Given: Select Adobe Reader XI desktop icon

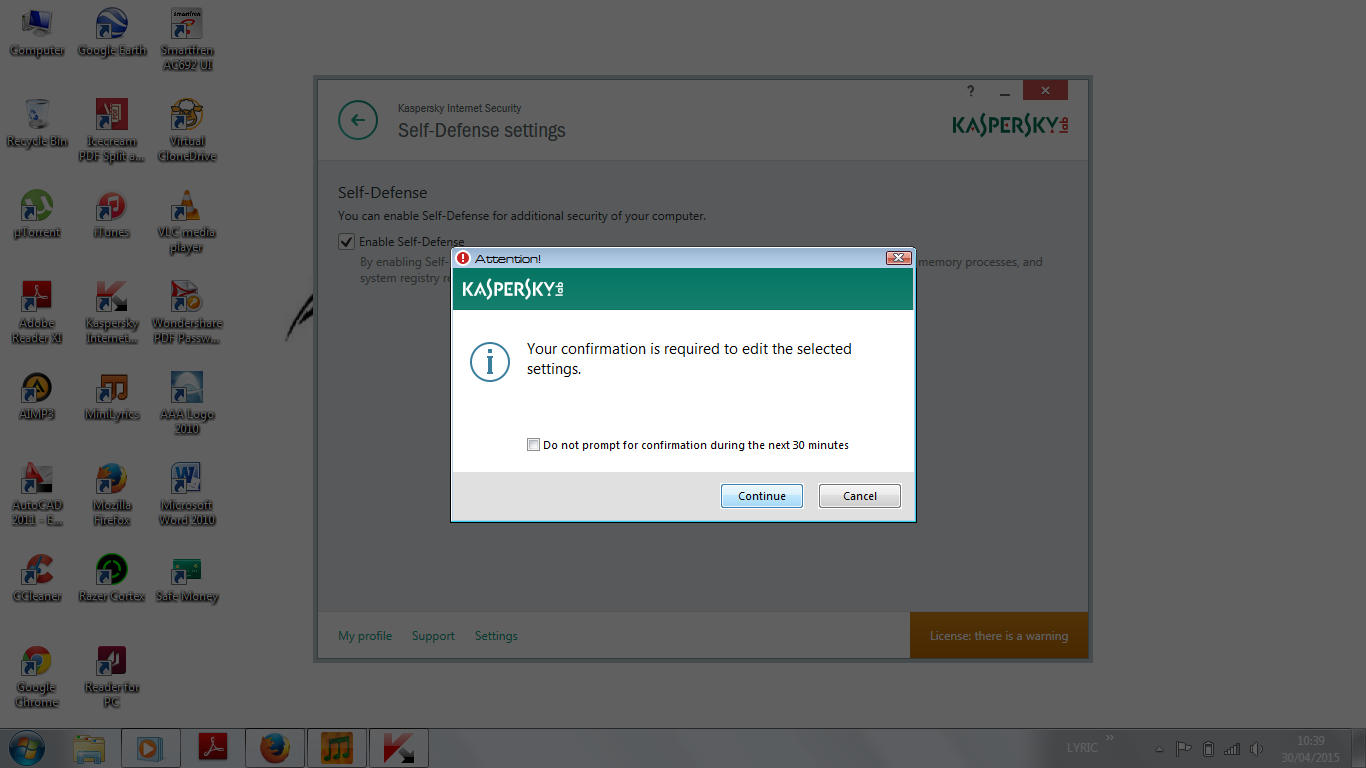Looking at the screenshot, I should pos(37,312).
